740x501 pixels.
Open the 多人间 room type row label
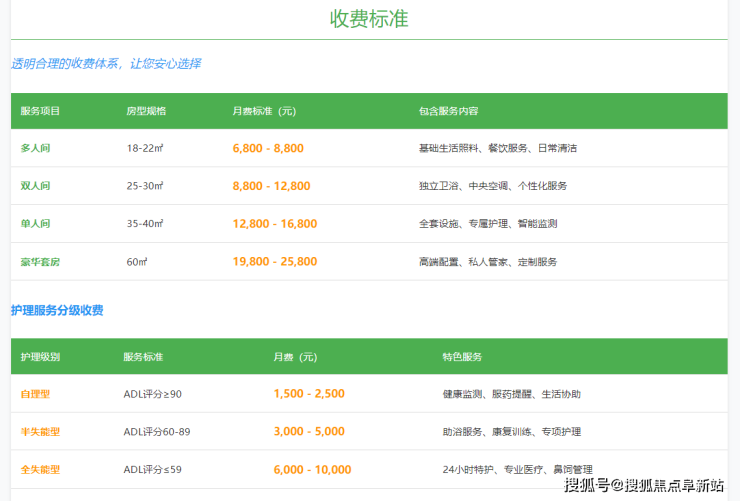[35, 148]
